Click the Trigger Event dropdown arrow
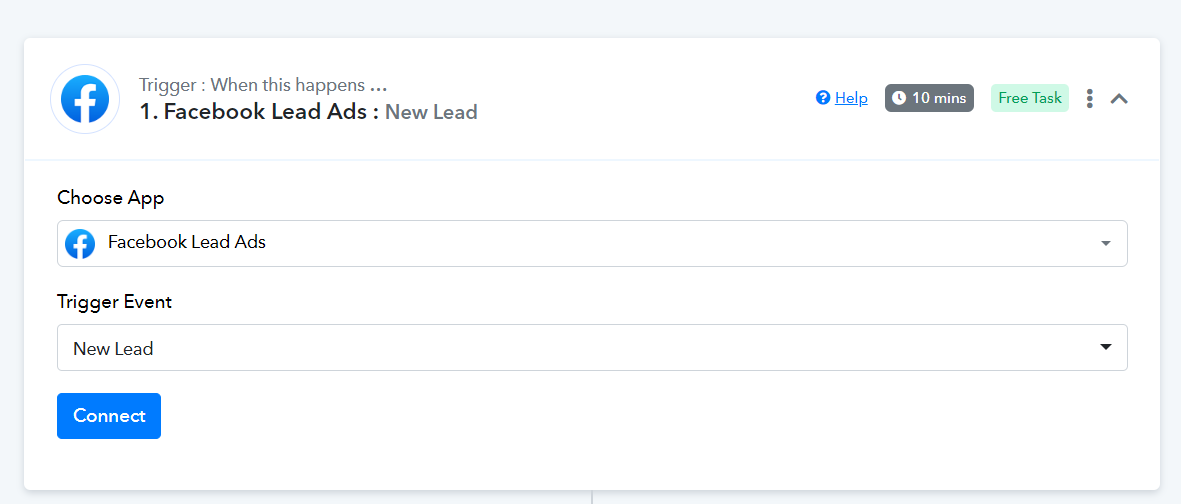Screen dimensions: 1181x504 (x=1106, y=347)
